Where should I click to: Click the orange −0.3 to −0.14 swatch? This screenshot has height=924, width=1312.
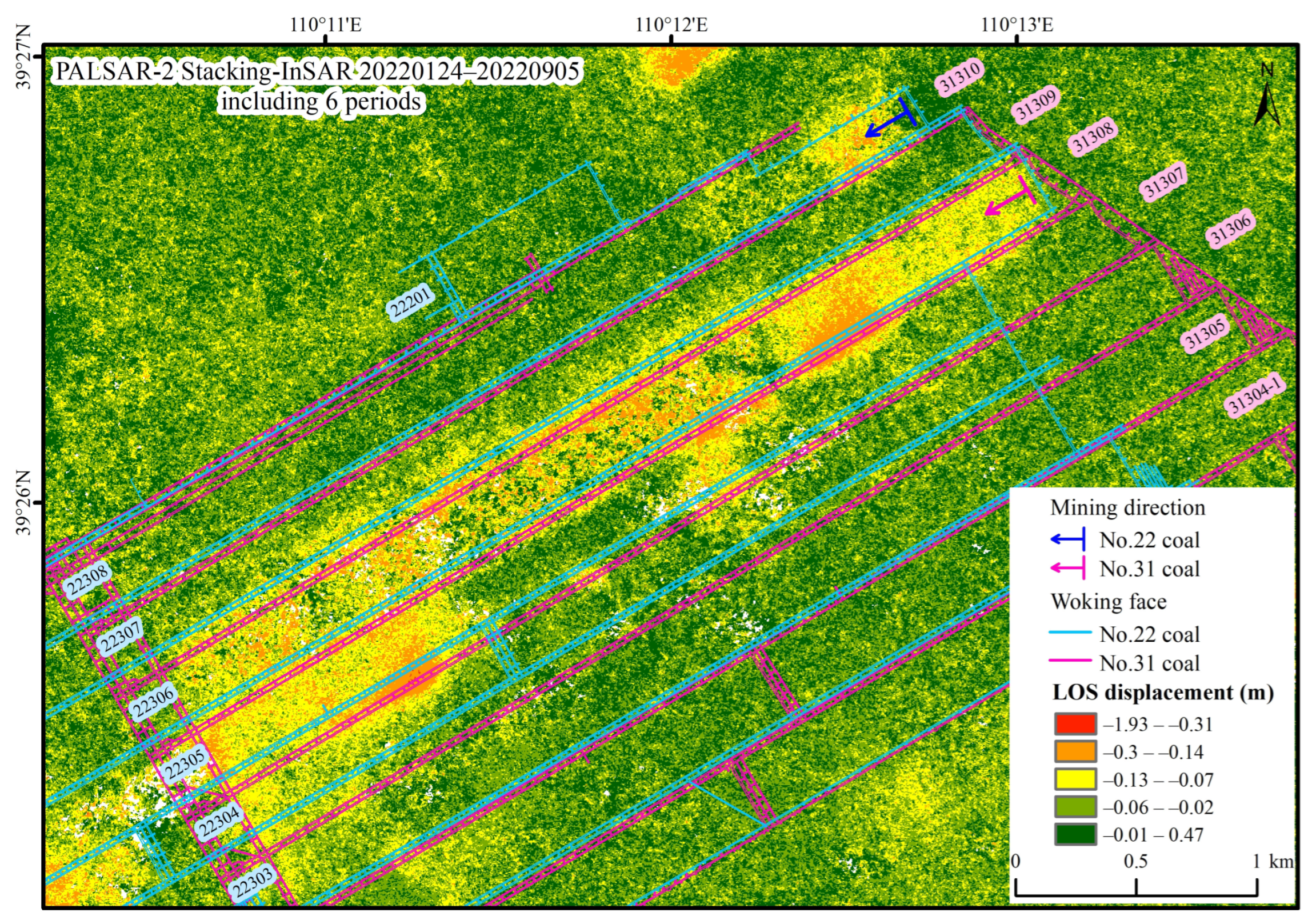(x=1075, y=752)
